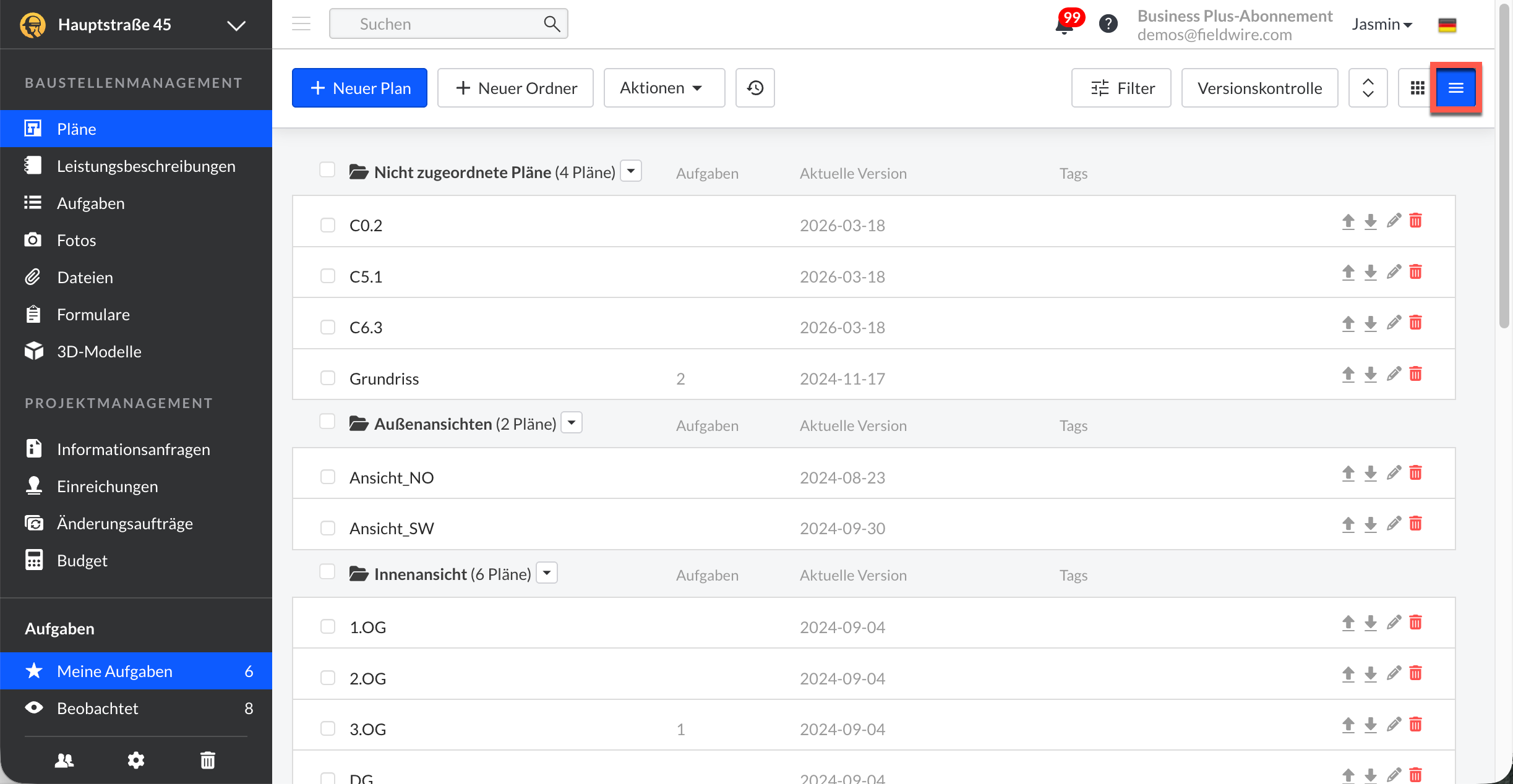Tick the Außenansichten folder checkbox
1513x784 pixels.
pyautogui.click(x=327, y=422)
